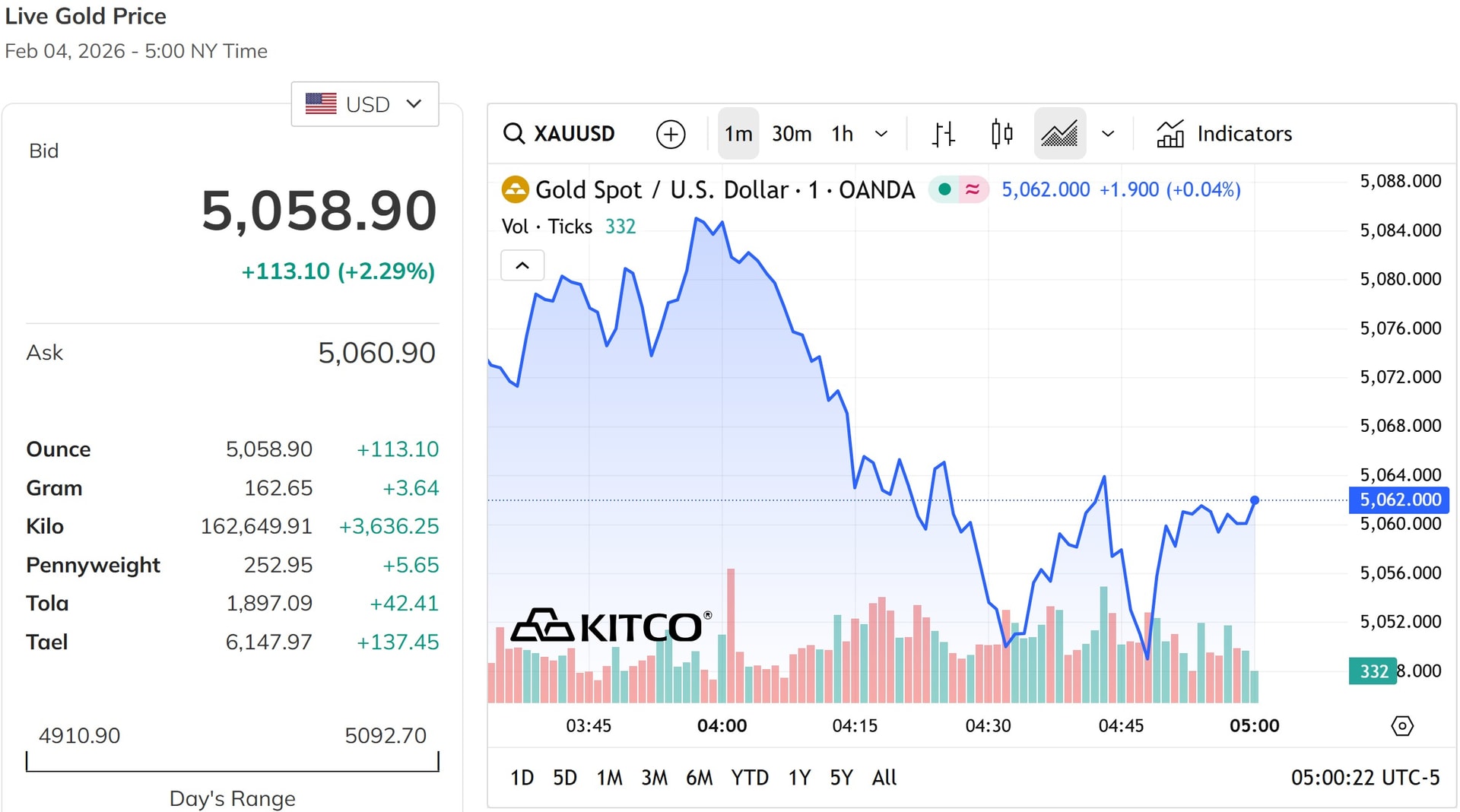Viewport: 1460px width, 812px height.
Task: Click the XAUUSD symbol search icon
Action: pos(514,134)
